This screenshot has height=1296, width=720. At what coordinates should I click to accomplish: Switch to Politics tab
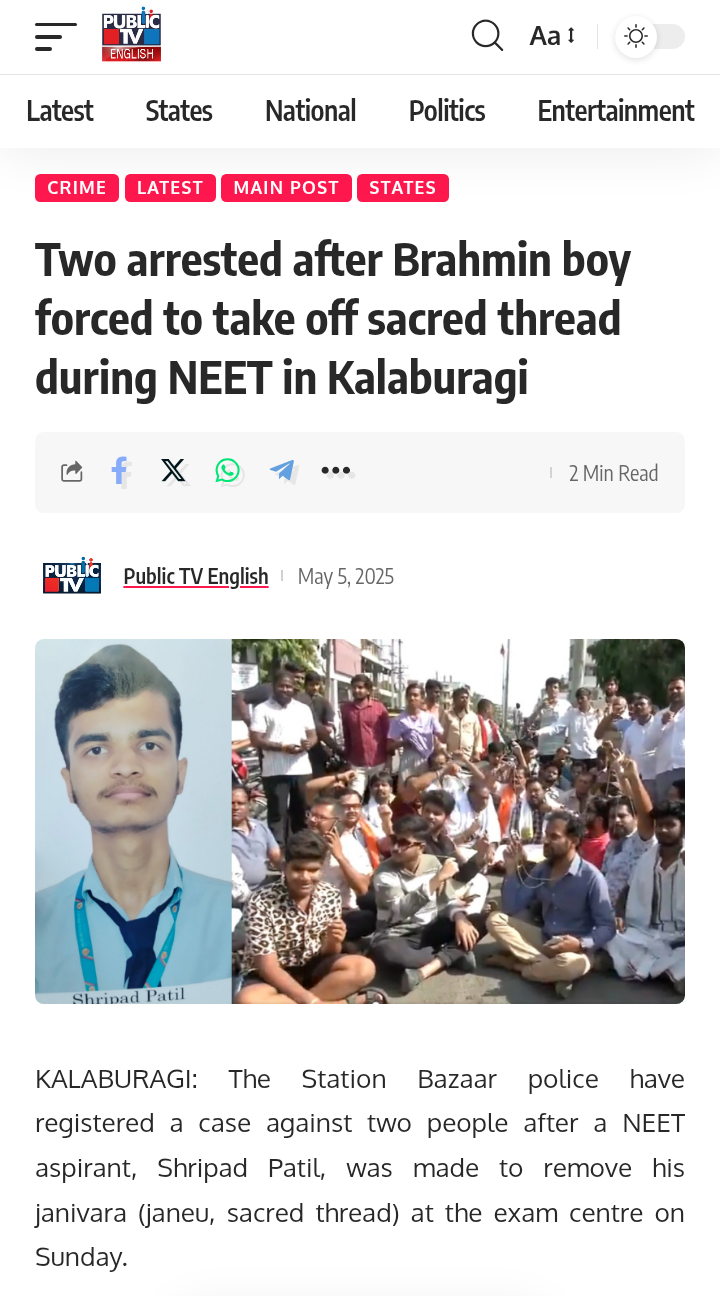[x=447, y=111]
